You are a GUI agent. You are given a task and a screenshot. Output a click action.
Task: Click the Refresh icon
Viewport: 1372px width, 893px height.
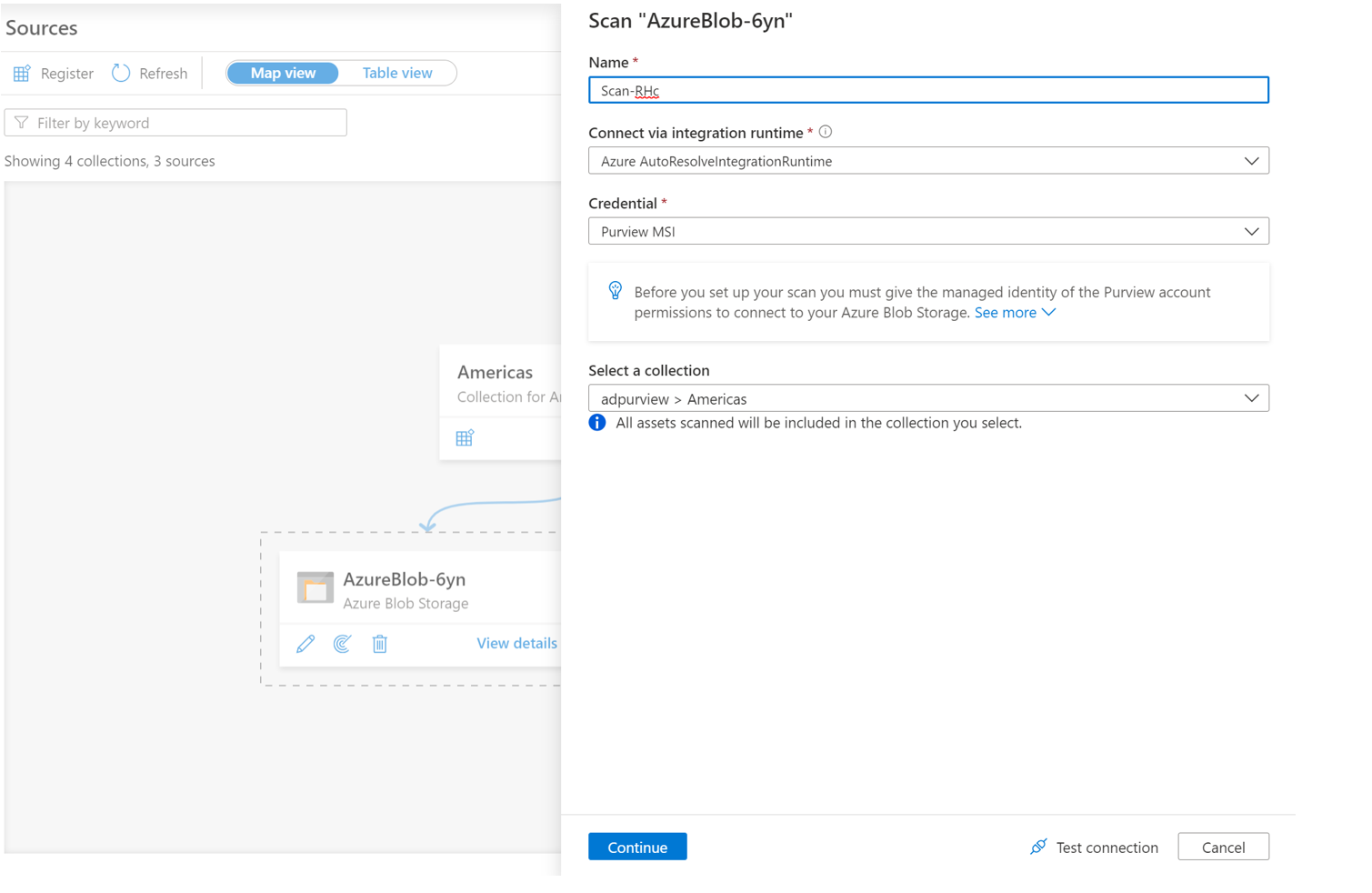[120, 73]
